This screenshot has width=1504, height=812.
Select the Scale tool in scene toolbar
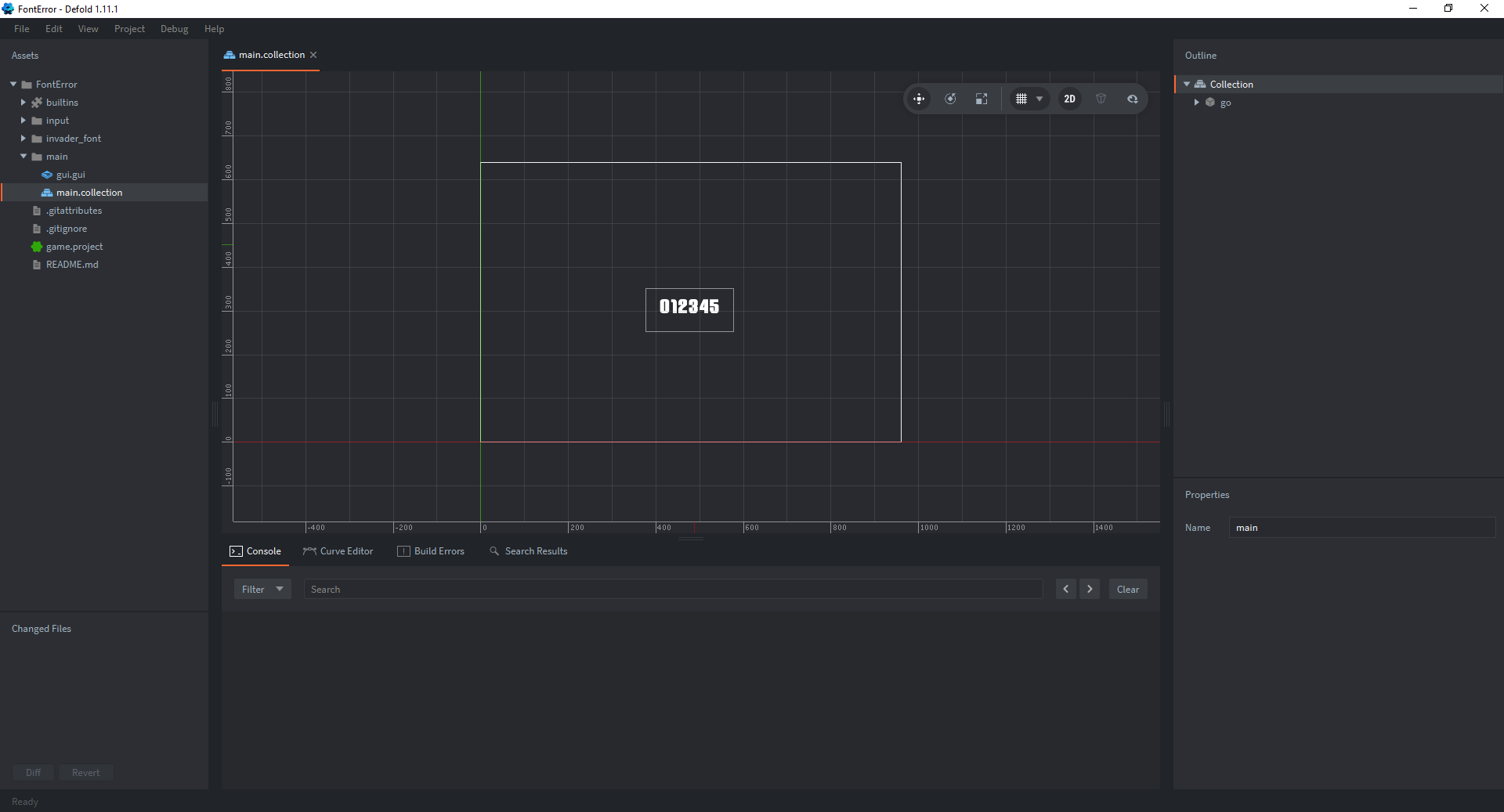(982, 99)
